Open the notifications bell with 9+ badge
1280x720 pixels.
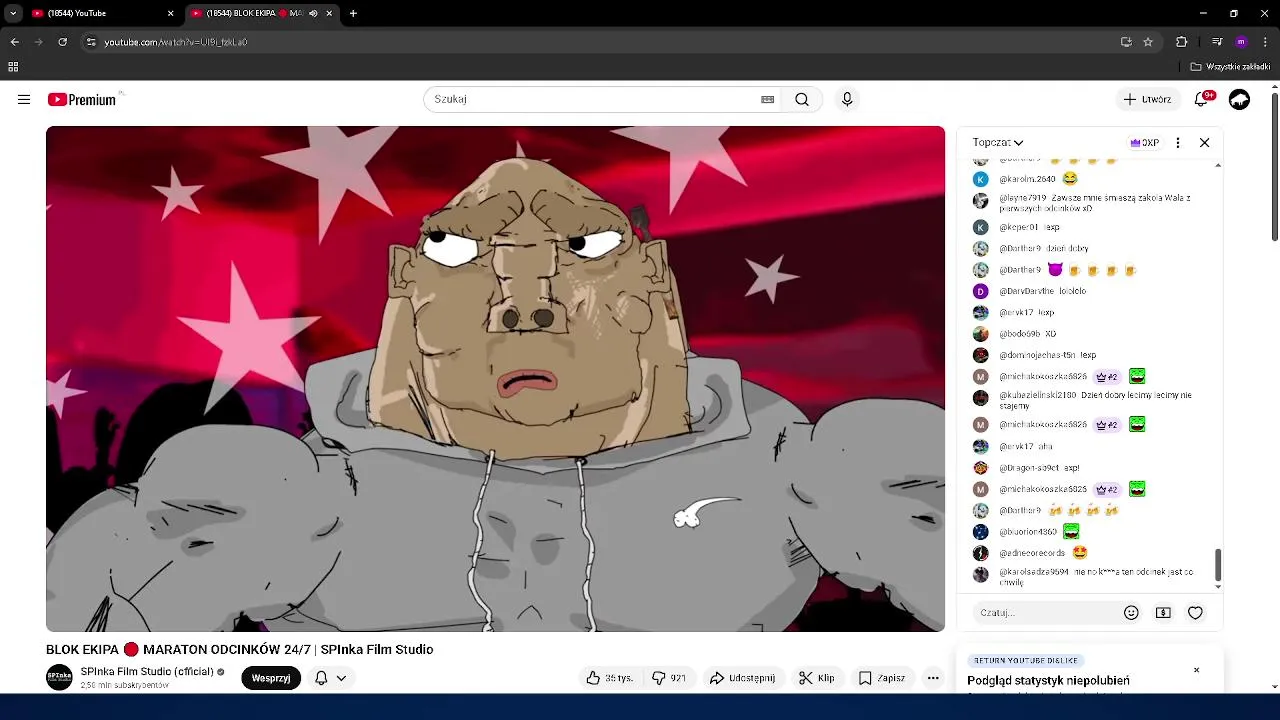(x=1203, y=99)
